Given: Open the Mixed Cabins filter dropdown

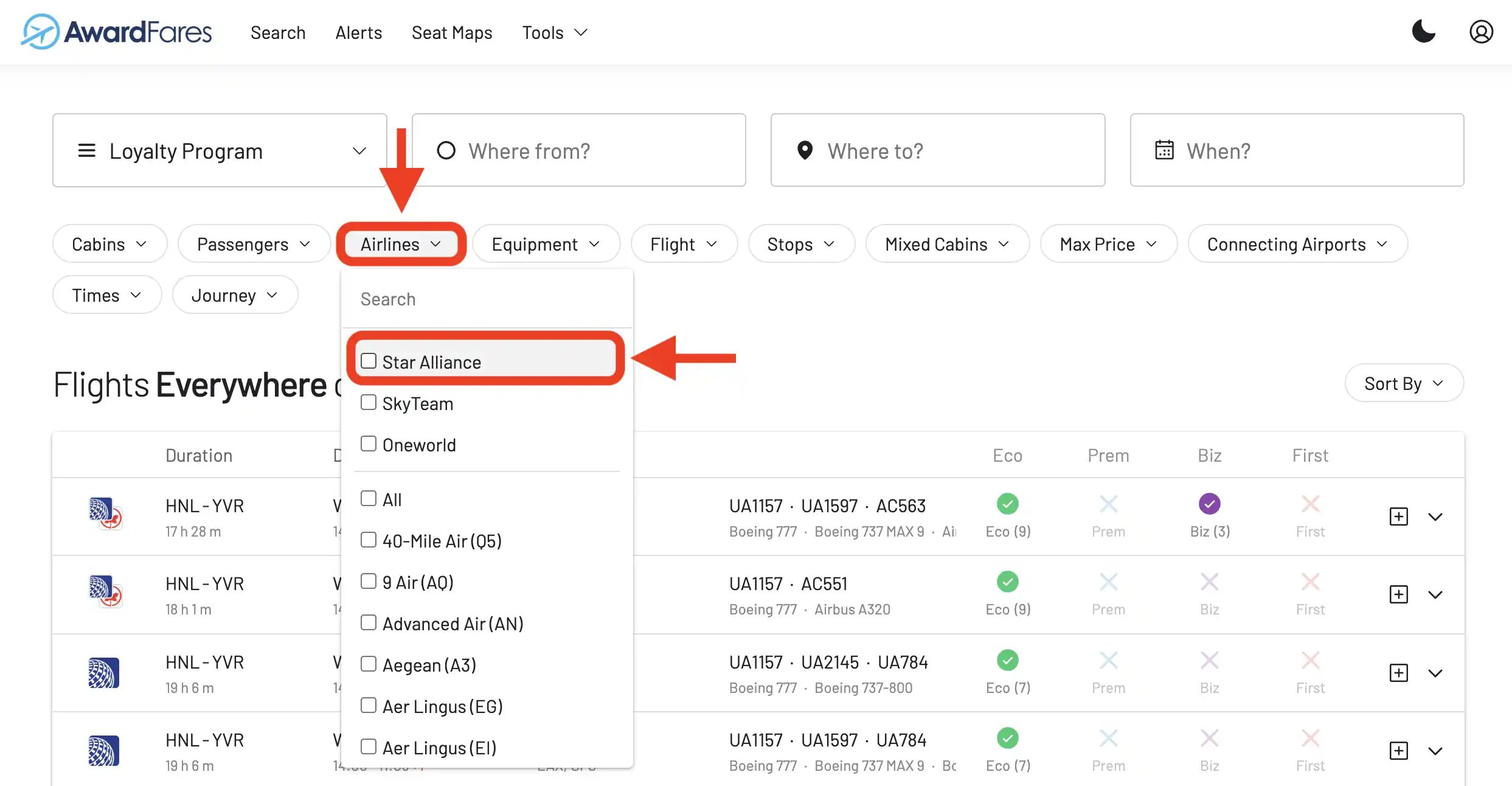Looking at the screenshot, I should coord(947,244).
